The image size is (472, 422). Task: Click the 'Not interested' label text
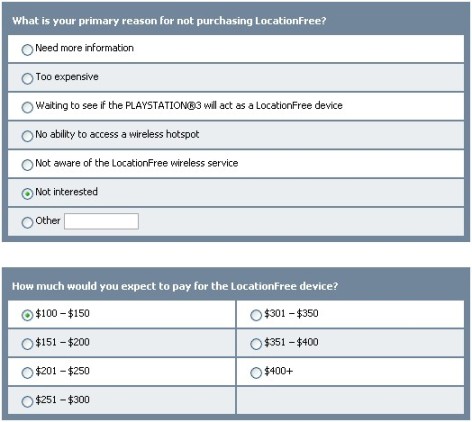67,192
